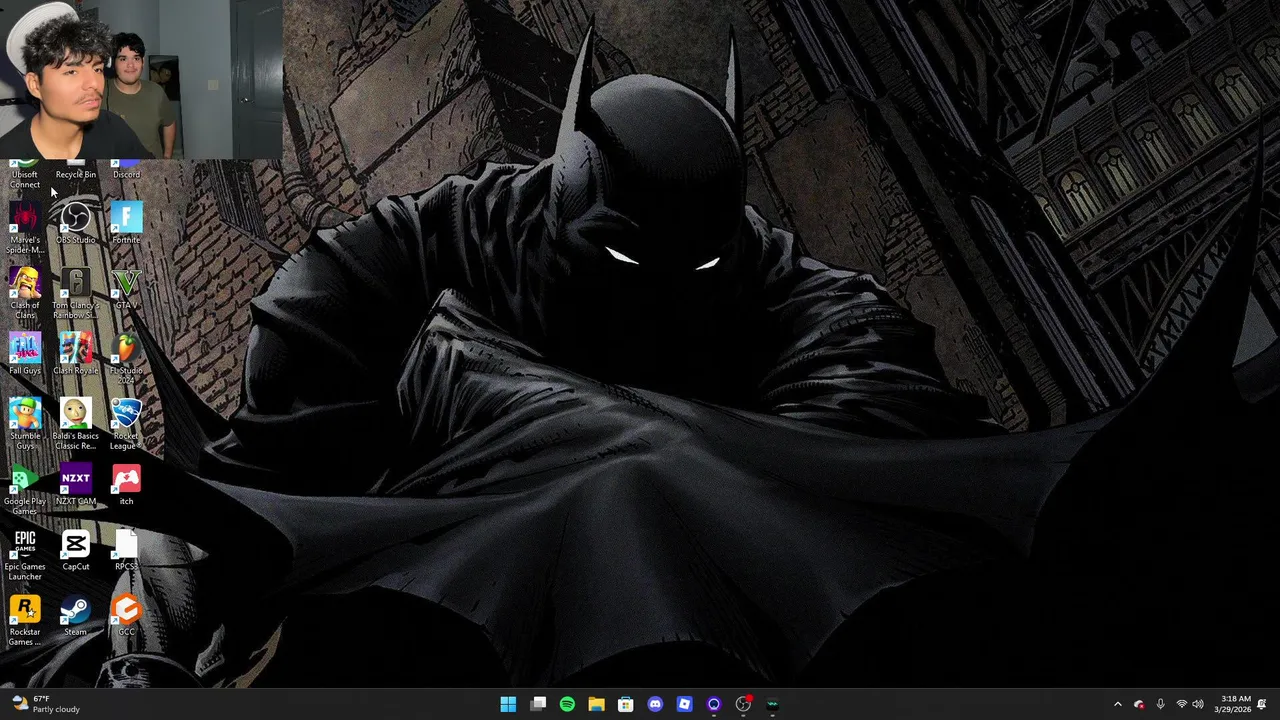This screenshot has height=720, width=1280.
Task: Open the Wi-Fi network tray icon
Action: [1182, 704]
